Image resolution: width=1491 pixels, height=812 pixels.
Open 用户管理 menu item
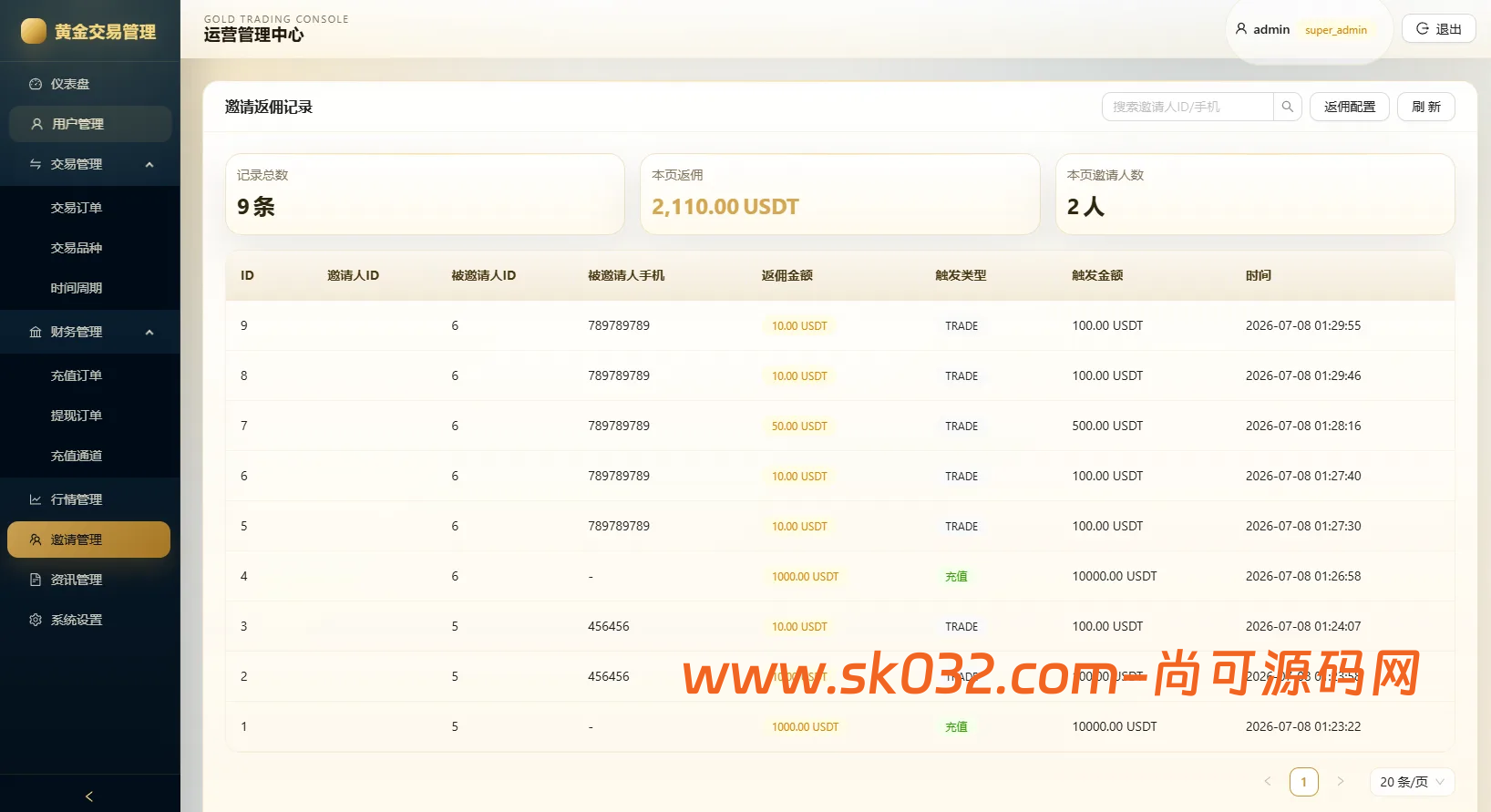pyautogui.click(x=90, y=124)
